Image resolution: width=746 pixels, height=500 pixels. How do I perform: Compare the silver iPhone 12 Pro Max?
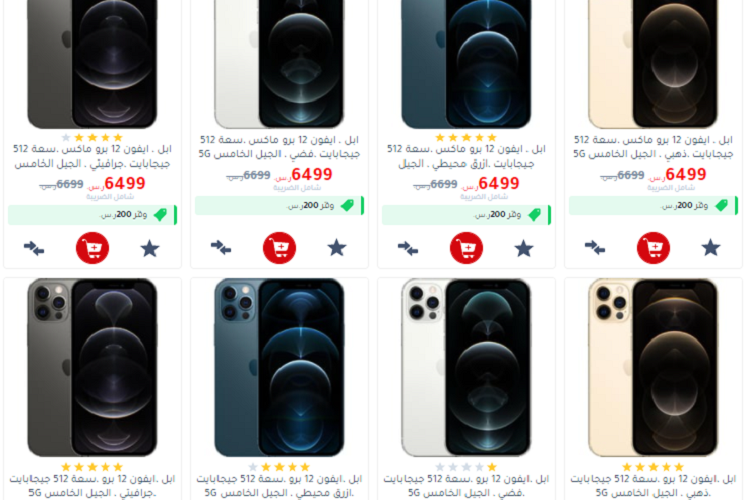tap(221, 248)
